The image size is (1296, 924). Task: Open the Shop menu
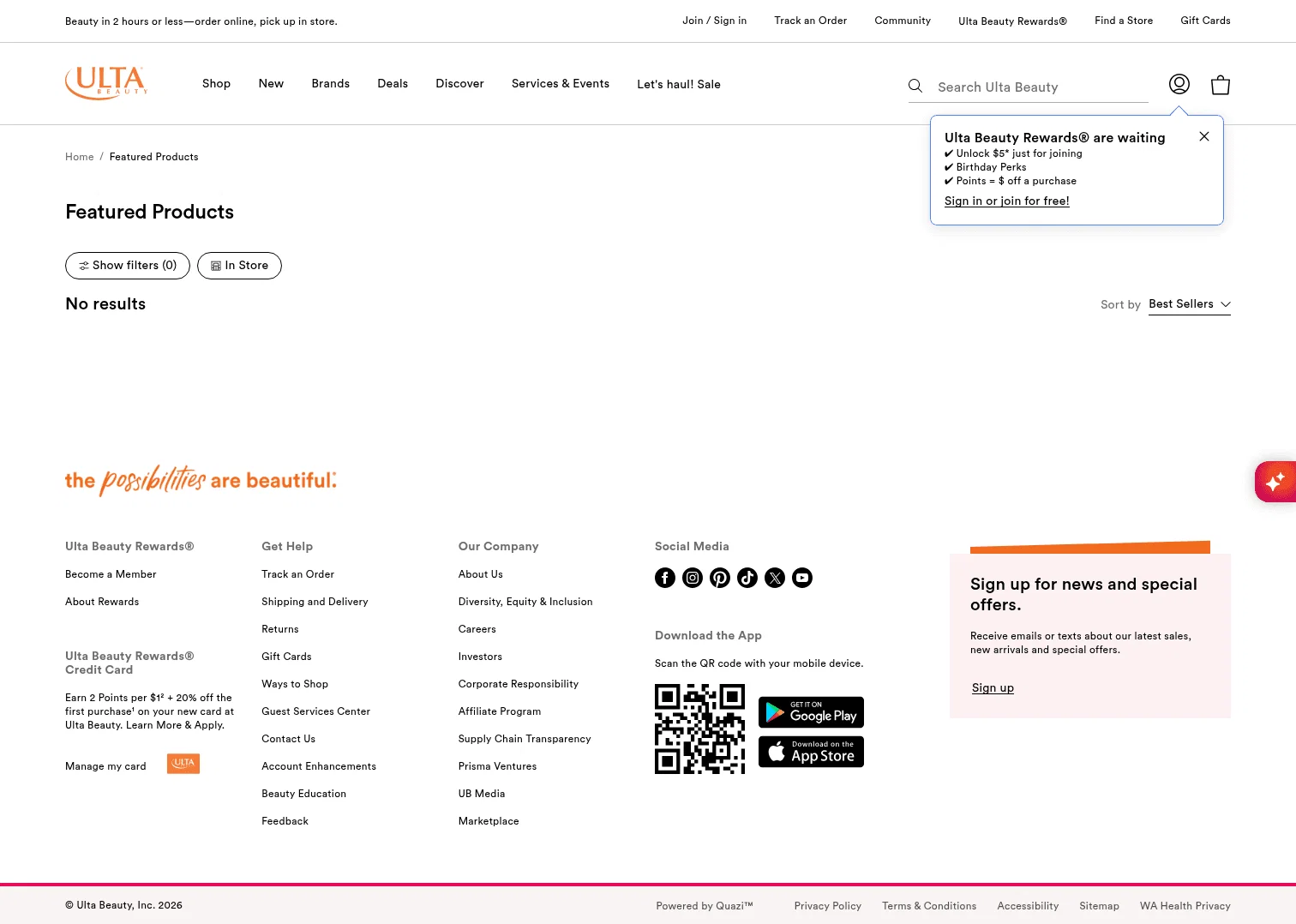pos(216,84)
